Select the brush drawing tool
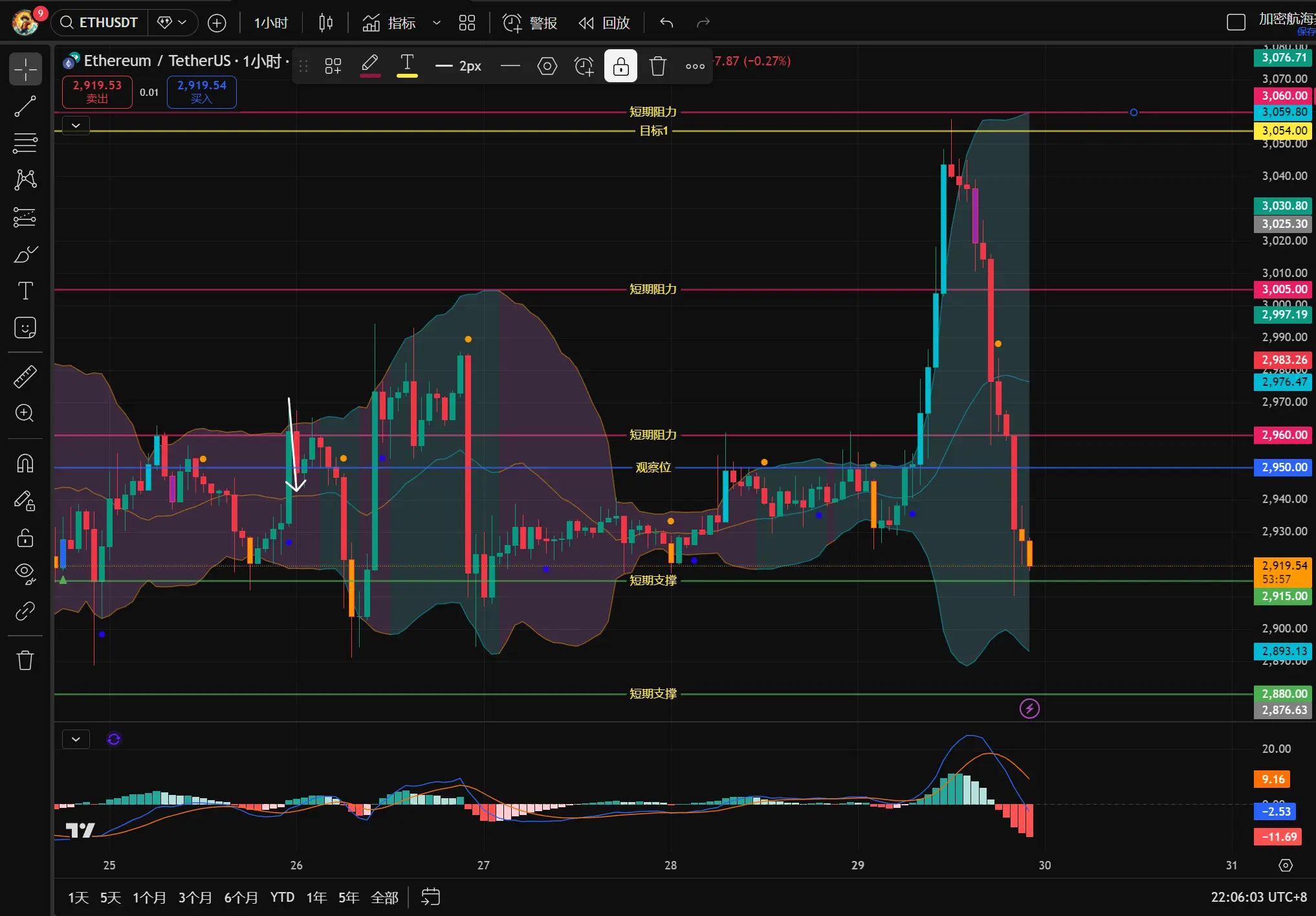Image resolution: width=1316 pixels, height=916 pixels. (25, 254)
